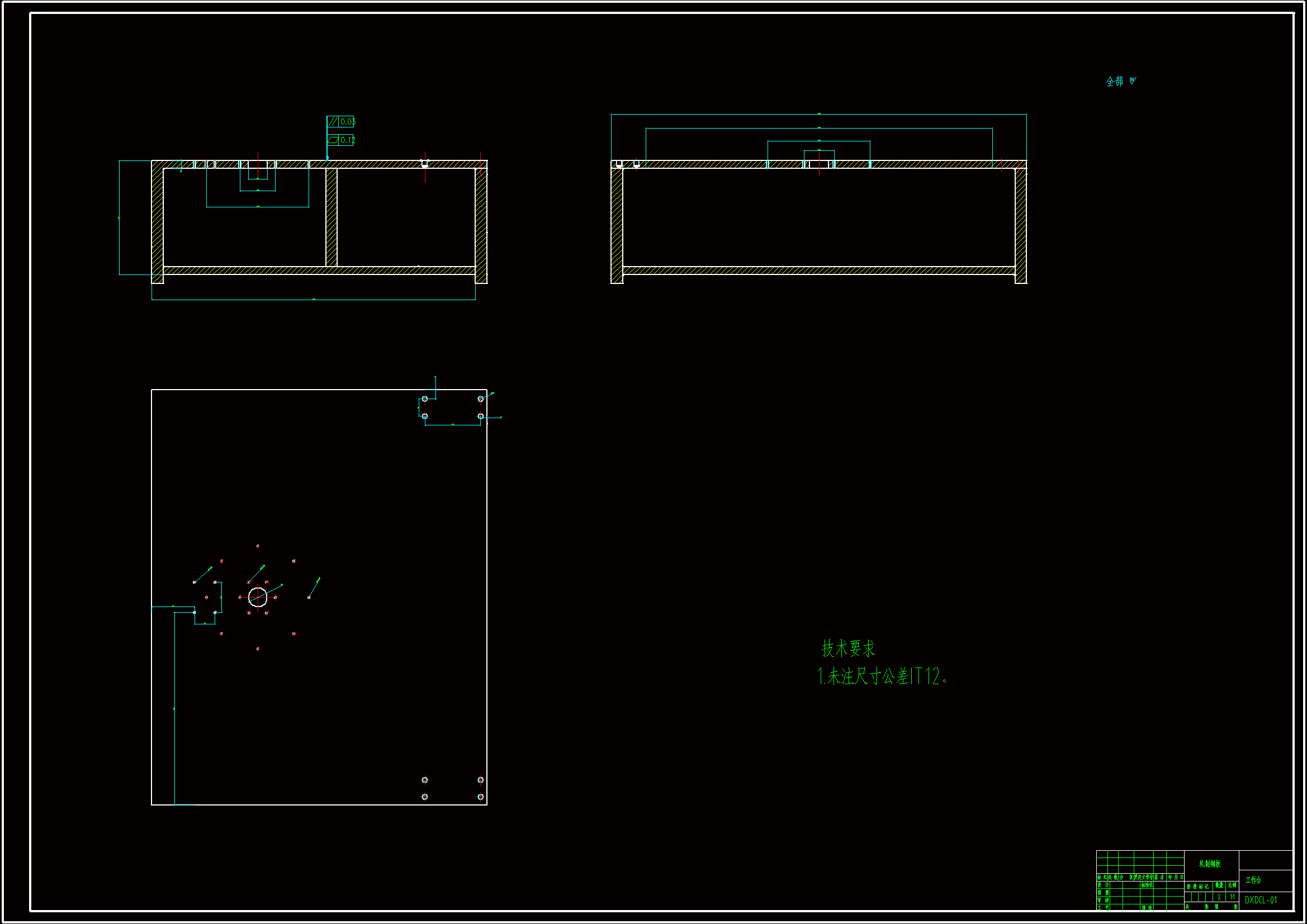
Task: Click the countersunk hole symbol in left section top plate
Action: coord(425,164)
